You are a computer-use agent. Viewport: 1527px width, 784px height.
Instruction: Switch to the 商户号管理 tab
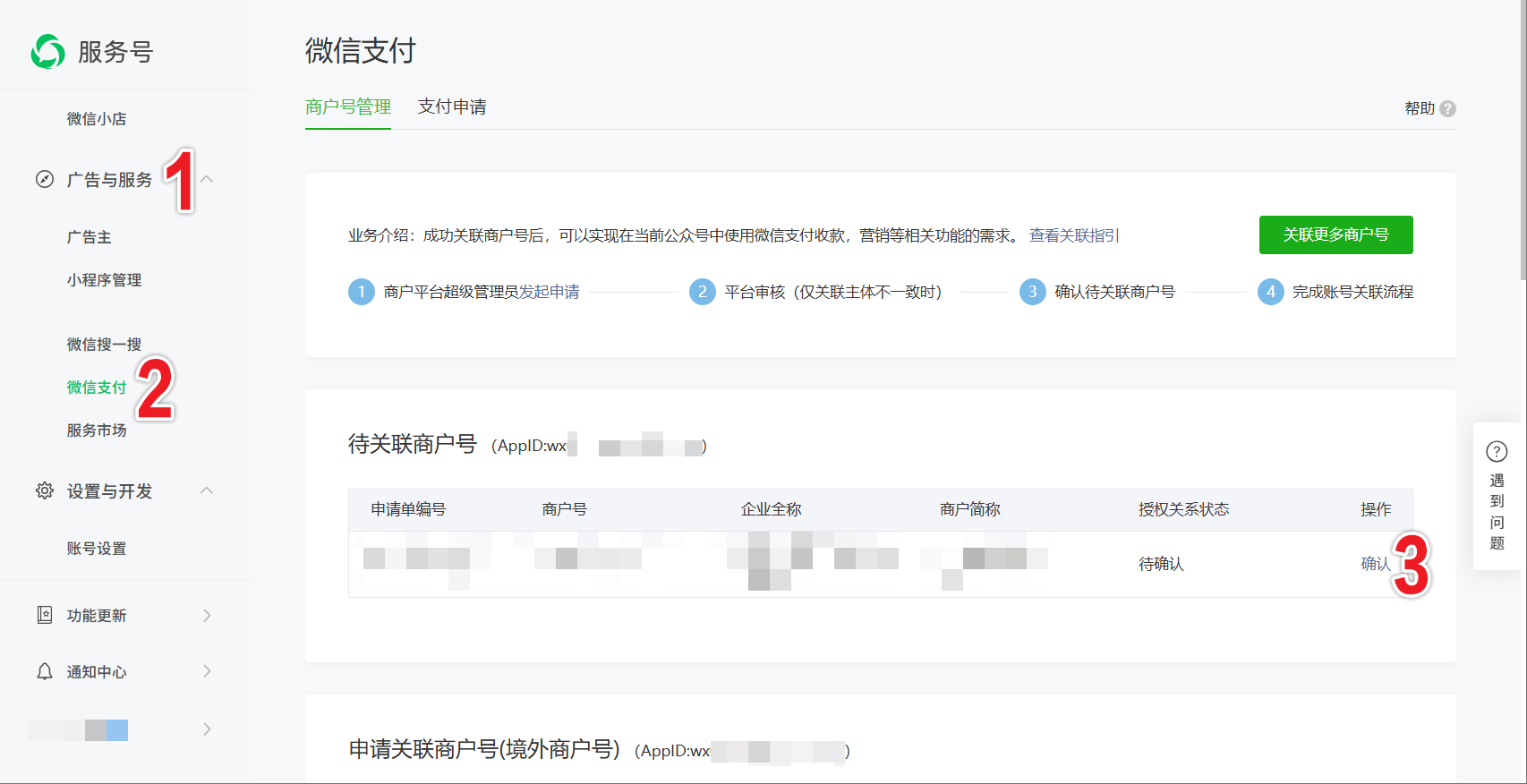[348, 107]
